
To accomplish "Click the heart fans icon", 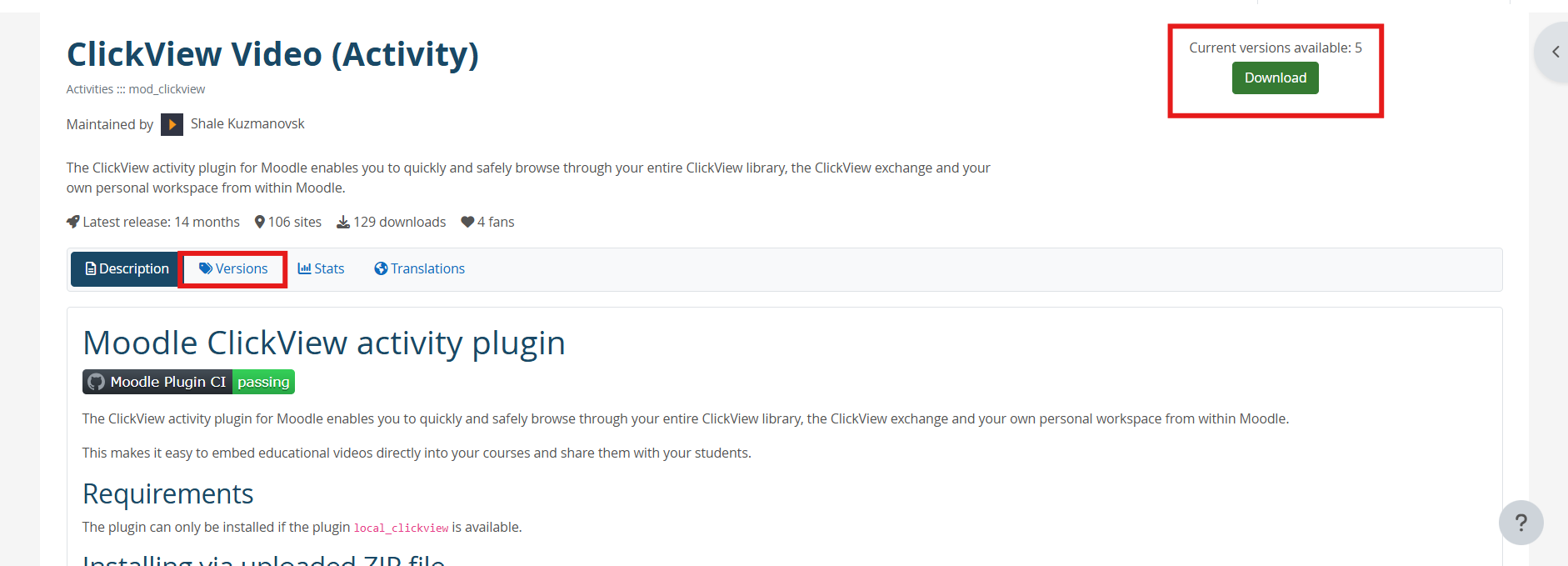I will [467, 222].
